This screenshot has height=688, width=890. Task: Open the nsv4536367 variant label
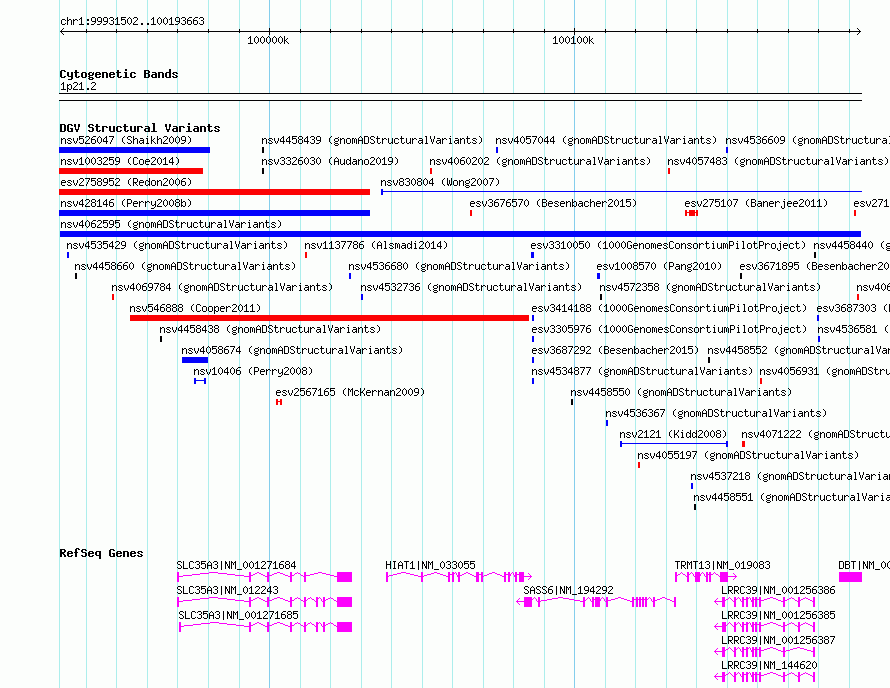pyautogui.click(x=716, y=413)
